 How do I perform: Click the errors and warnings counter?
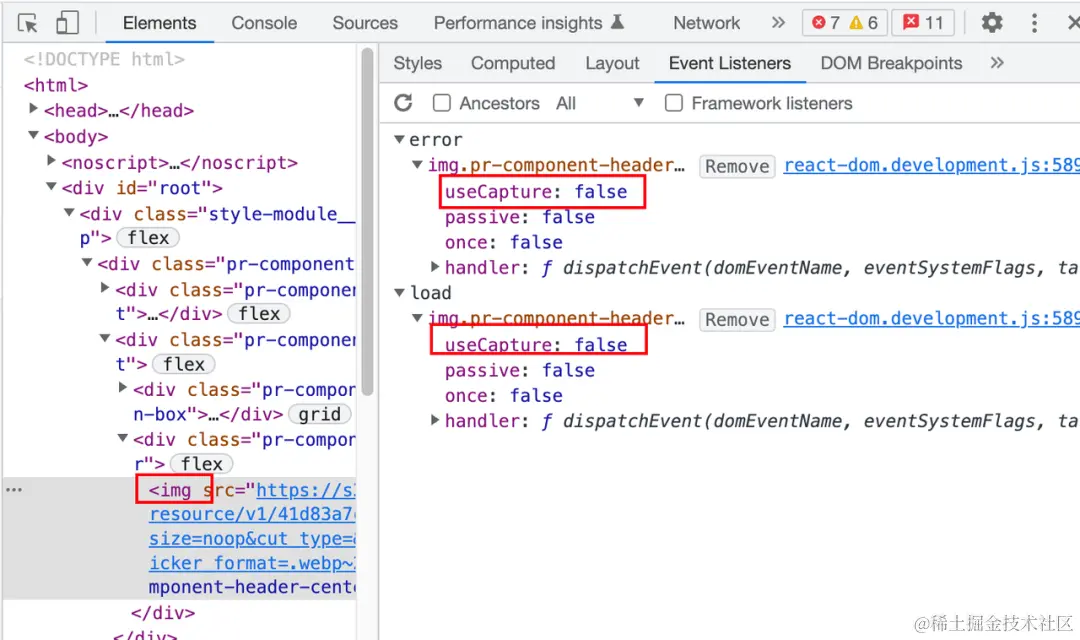tap(844, 23)
